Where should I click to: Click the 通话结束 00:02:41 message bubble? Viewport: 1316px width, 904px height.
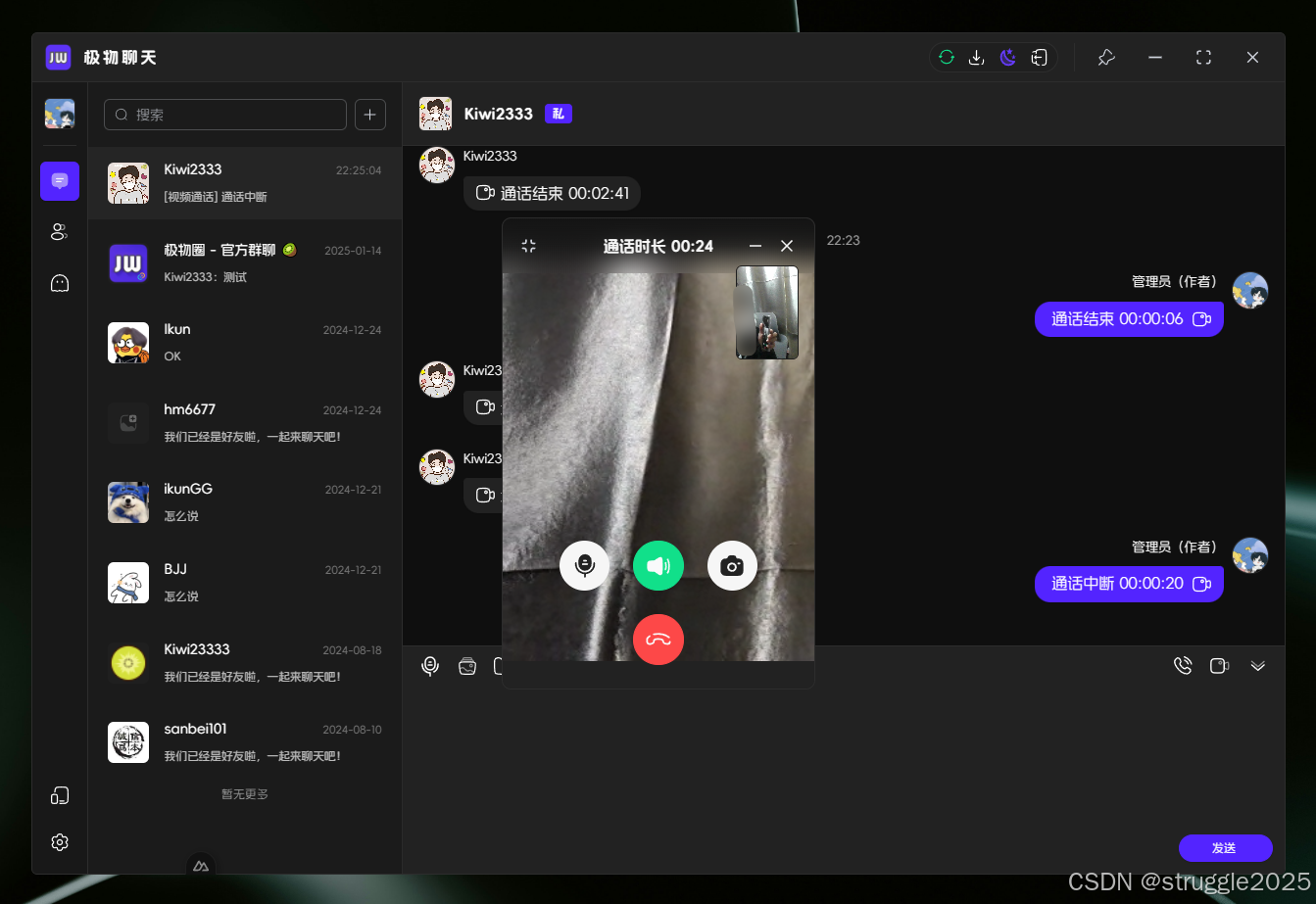[552, 193]
